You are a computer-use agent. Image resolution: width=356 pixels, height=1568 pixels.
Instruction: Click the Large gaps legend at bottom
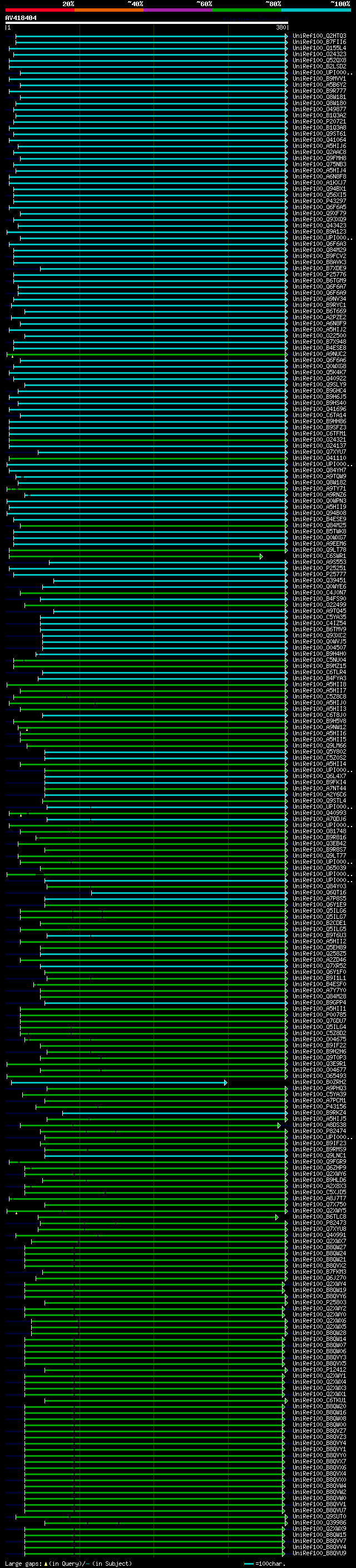point(68,1563)
